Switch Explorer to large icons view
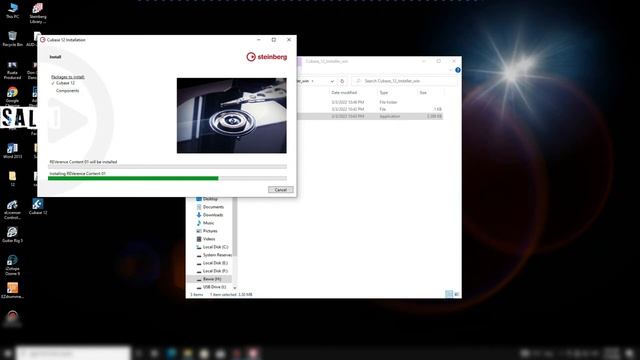This screenshot has width=640, height=360. coord(457,294)
